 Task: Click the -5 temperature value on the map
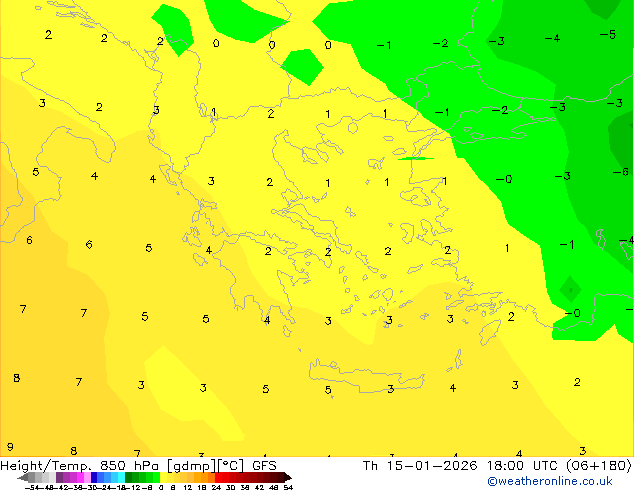point(608,35)
